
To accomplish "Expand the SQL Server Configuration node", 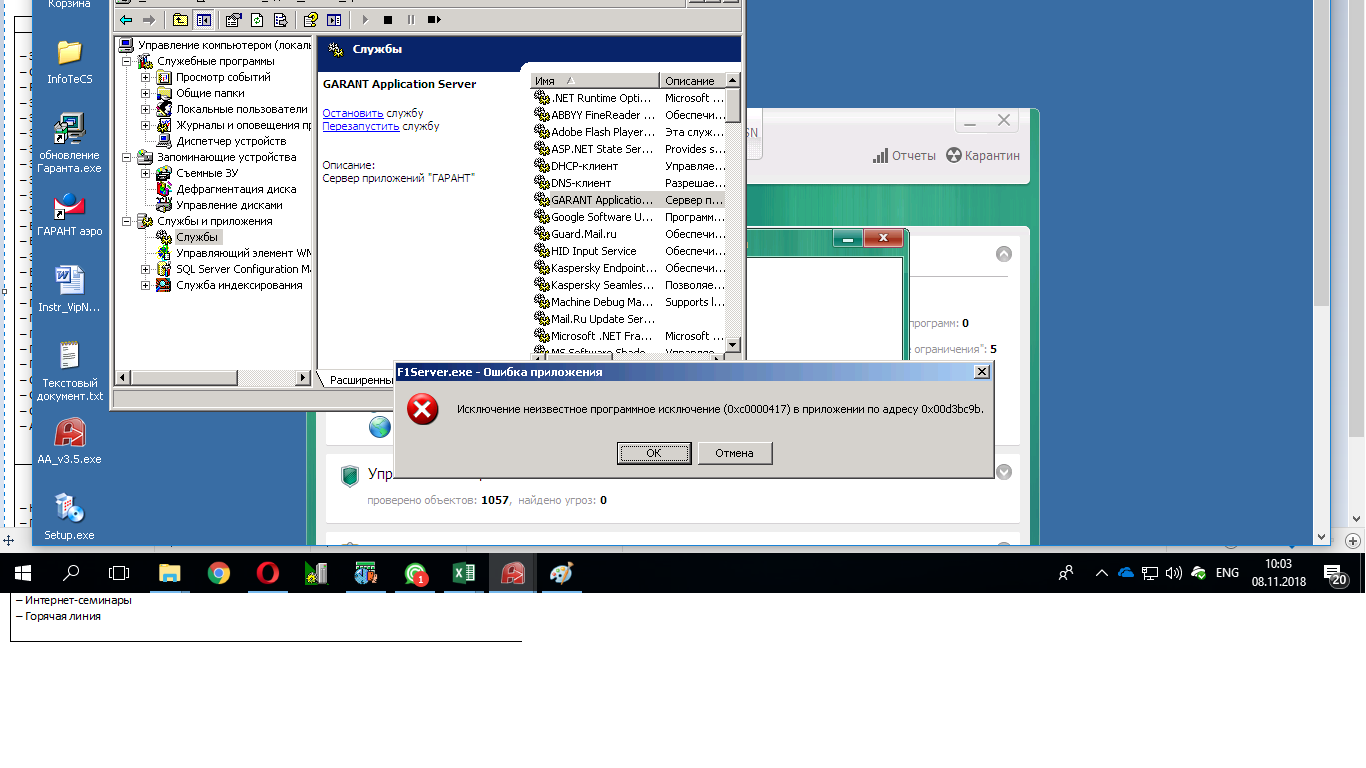I will pyautogui.click(x=146, y=269).
